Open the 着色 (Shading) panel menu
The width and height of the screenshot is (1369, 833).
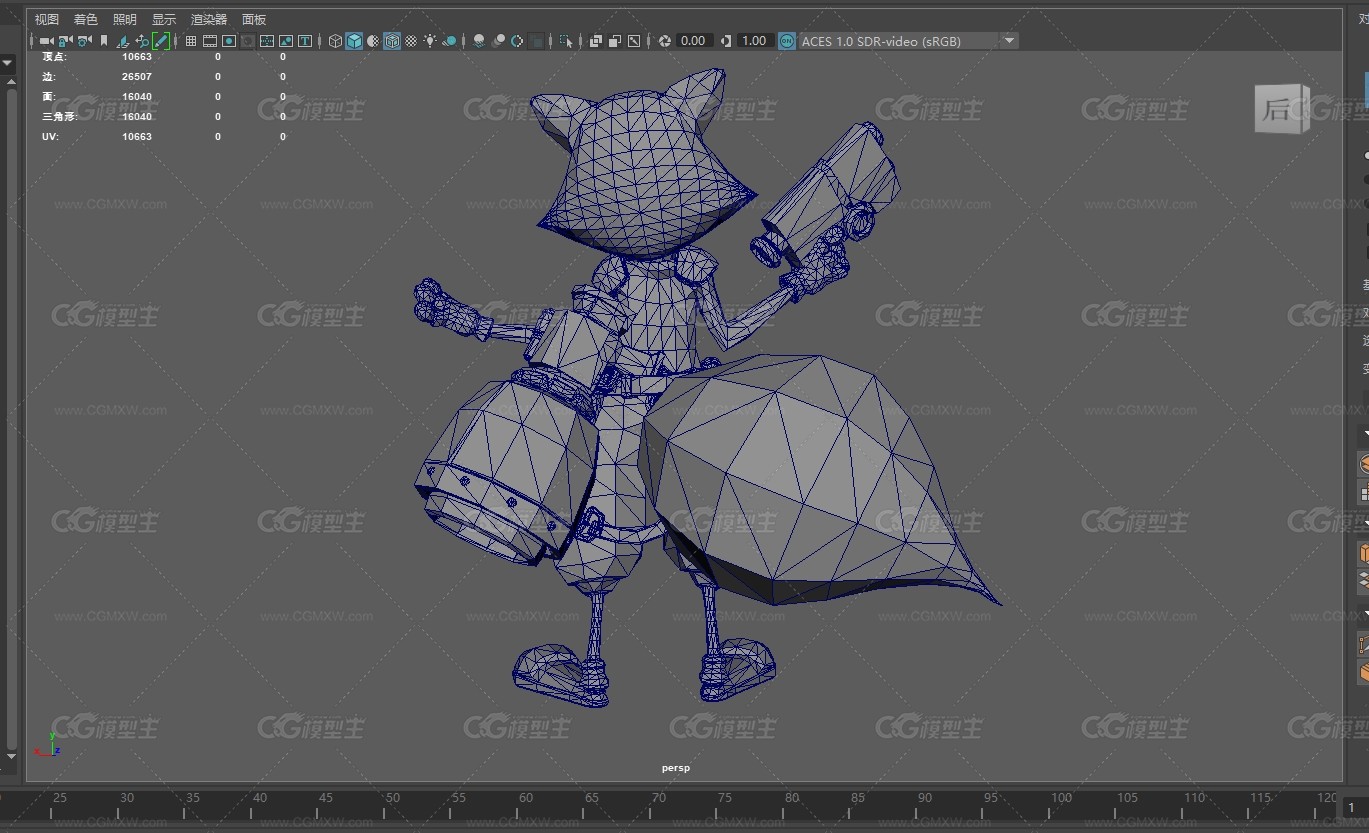pyautogui.click(x=86, y=19)
